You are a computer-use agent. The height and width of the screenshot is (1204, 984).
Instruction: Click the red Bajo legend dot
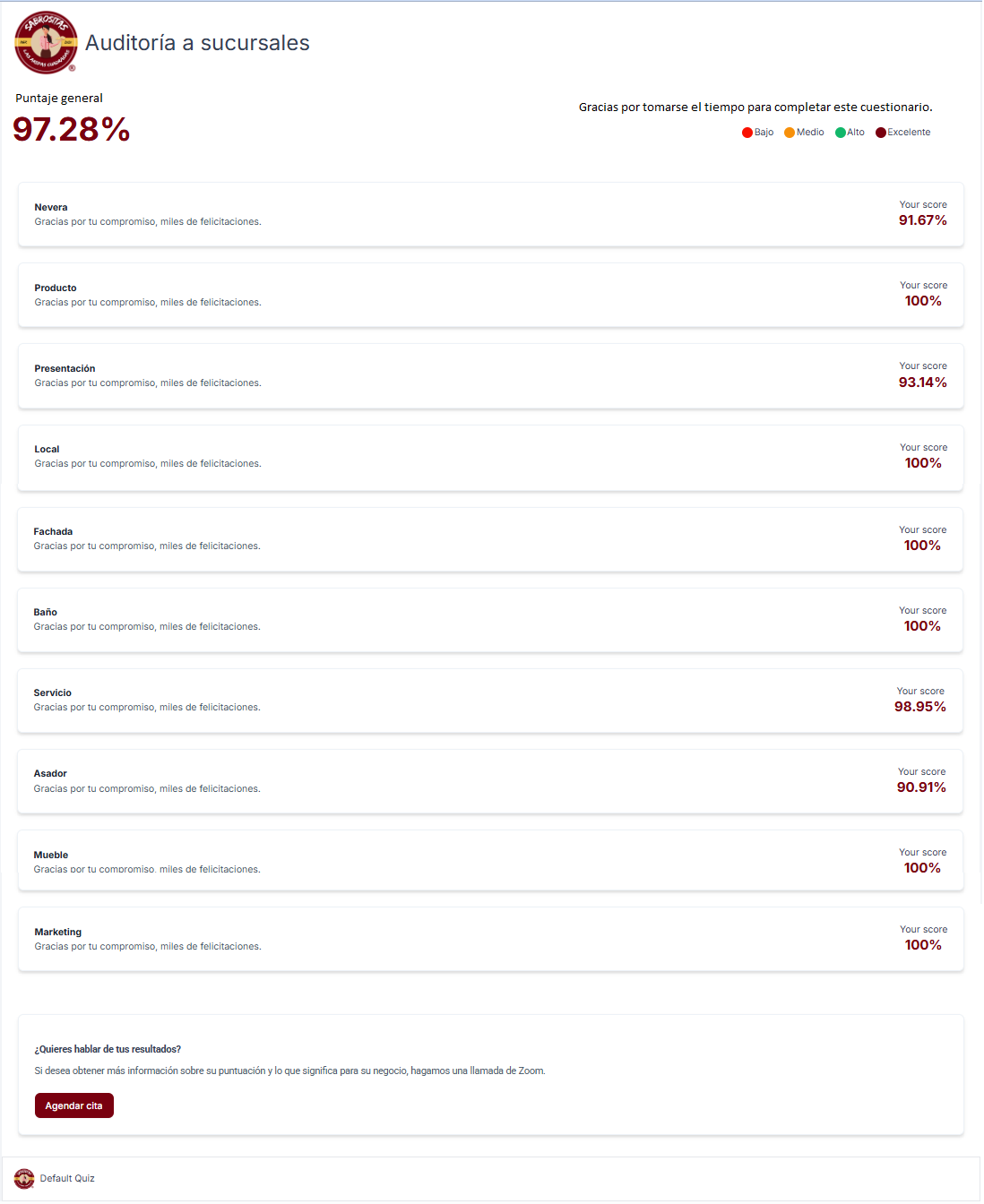coord(747,133)
